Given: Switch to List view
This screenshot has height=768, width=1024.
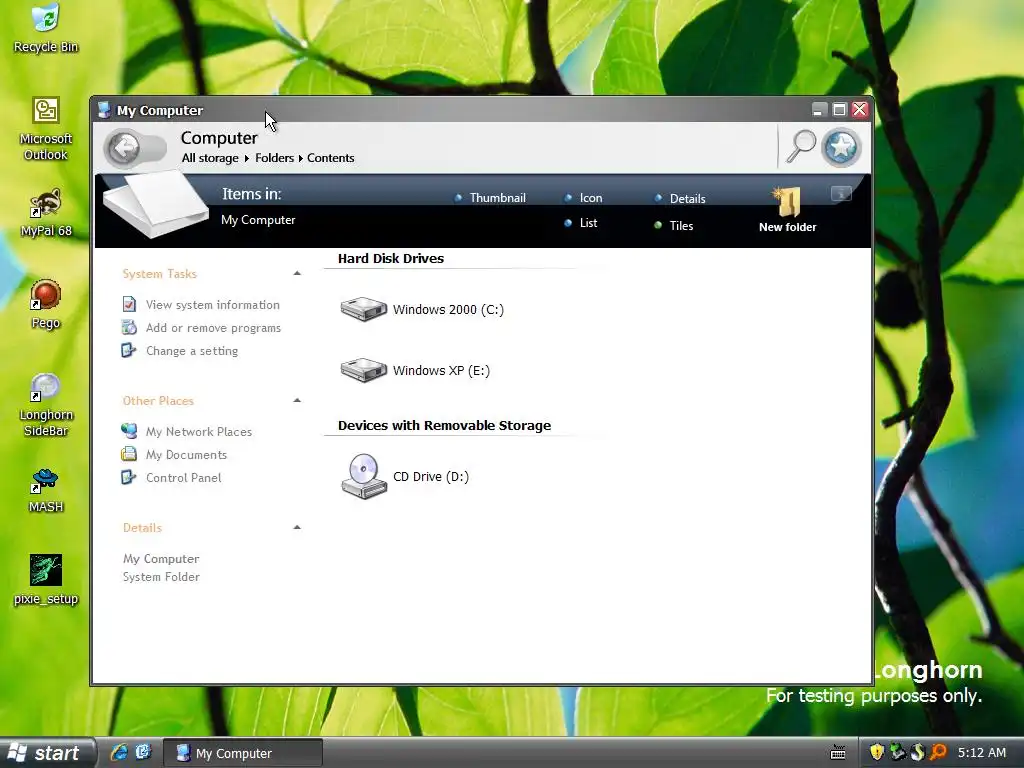Looking at the screenshot, I should point(581,223).
